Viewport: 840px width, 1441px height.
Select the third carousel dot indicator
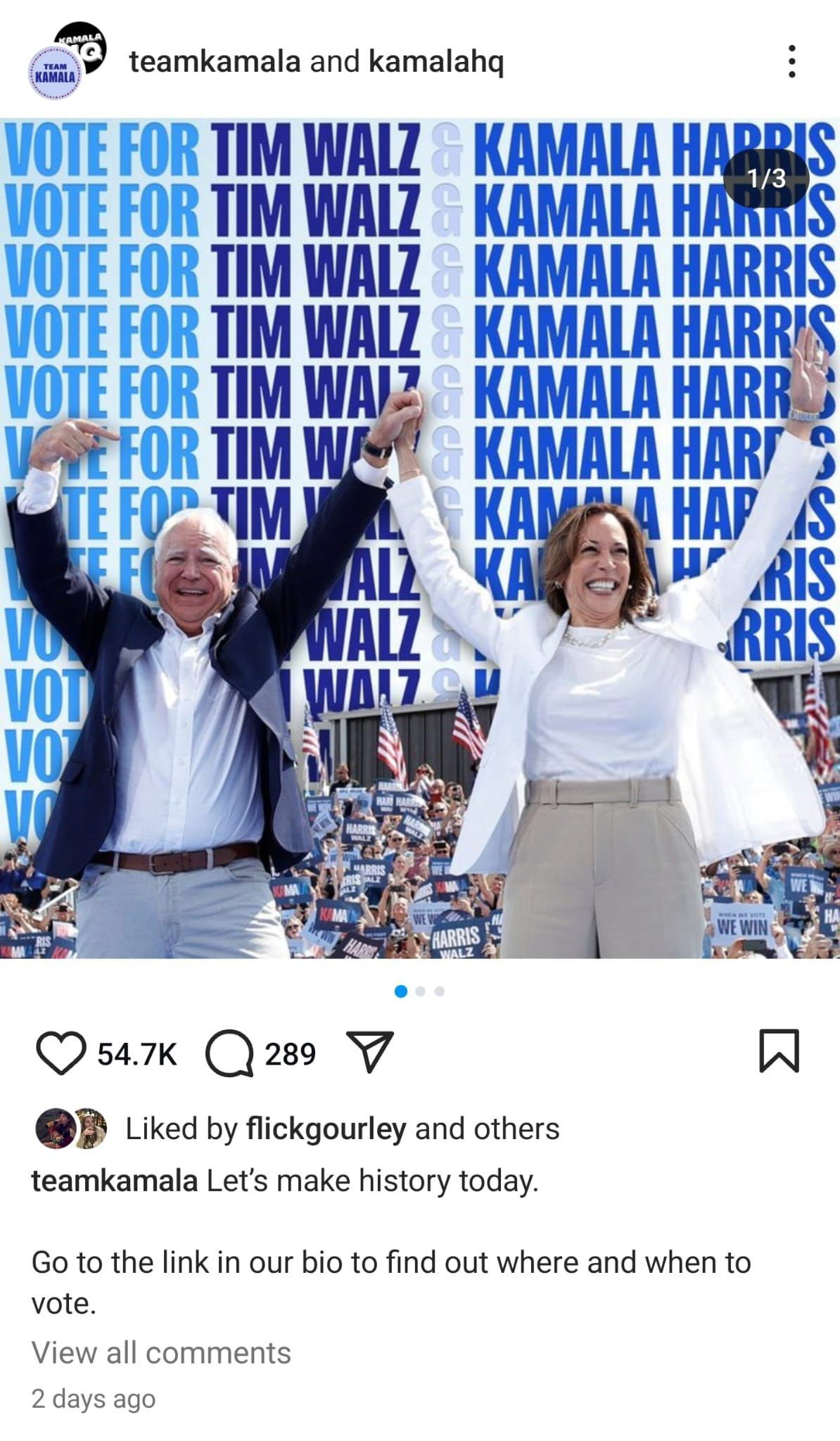point(439,991)
